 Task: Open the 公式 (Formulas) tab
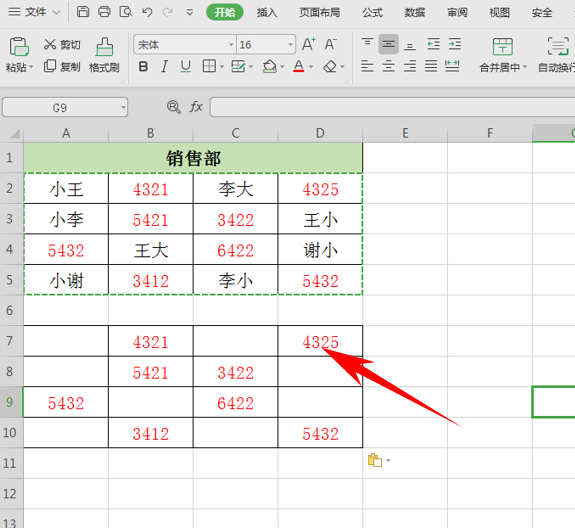(373, 12)
